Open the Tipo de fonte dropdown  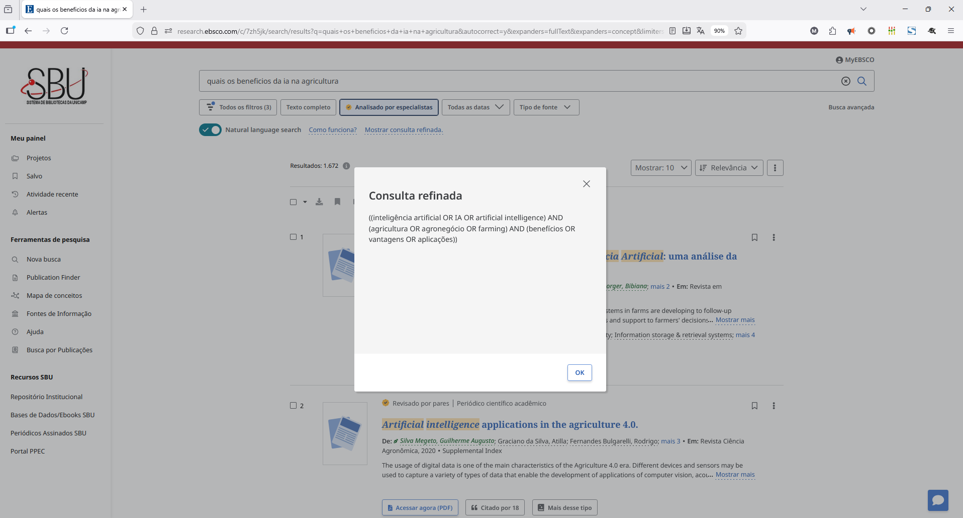[x=545, y=107]
